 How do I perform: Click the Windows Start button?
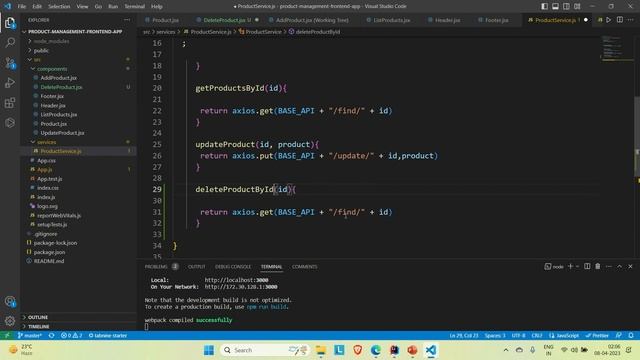point(209,350)
